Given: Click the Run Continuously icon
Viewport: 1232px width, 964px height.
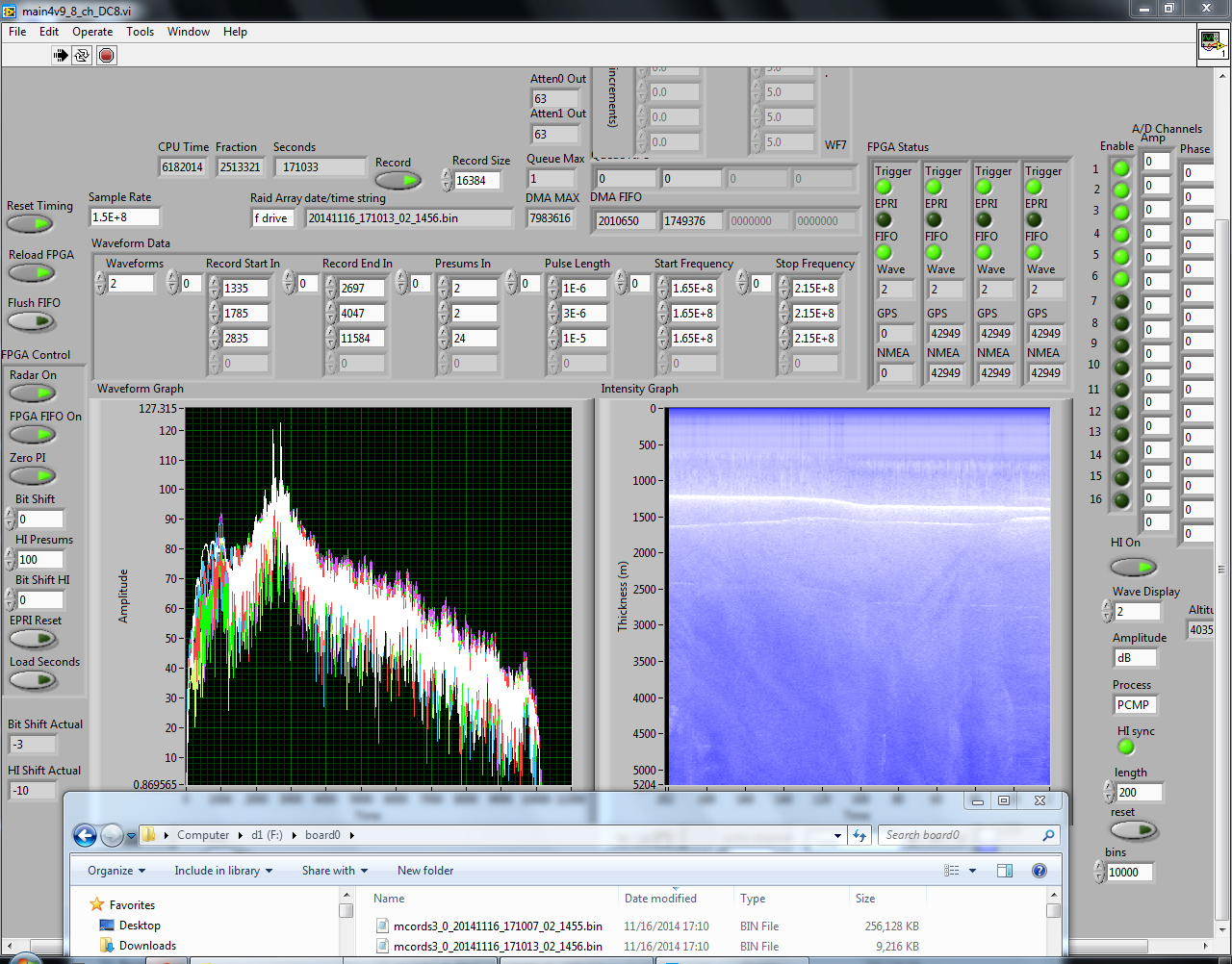Looking at the screenshot, I should pos(83,55).
